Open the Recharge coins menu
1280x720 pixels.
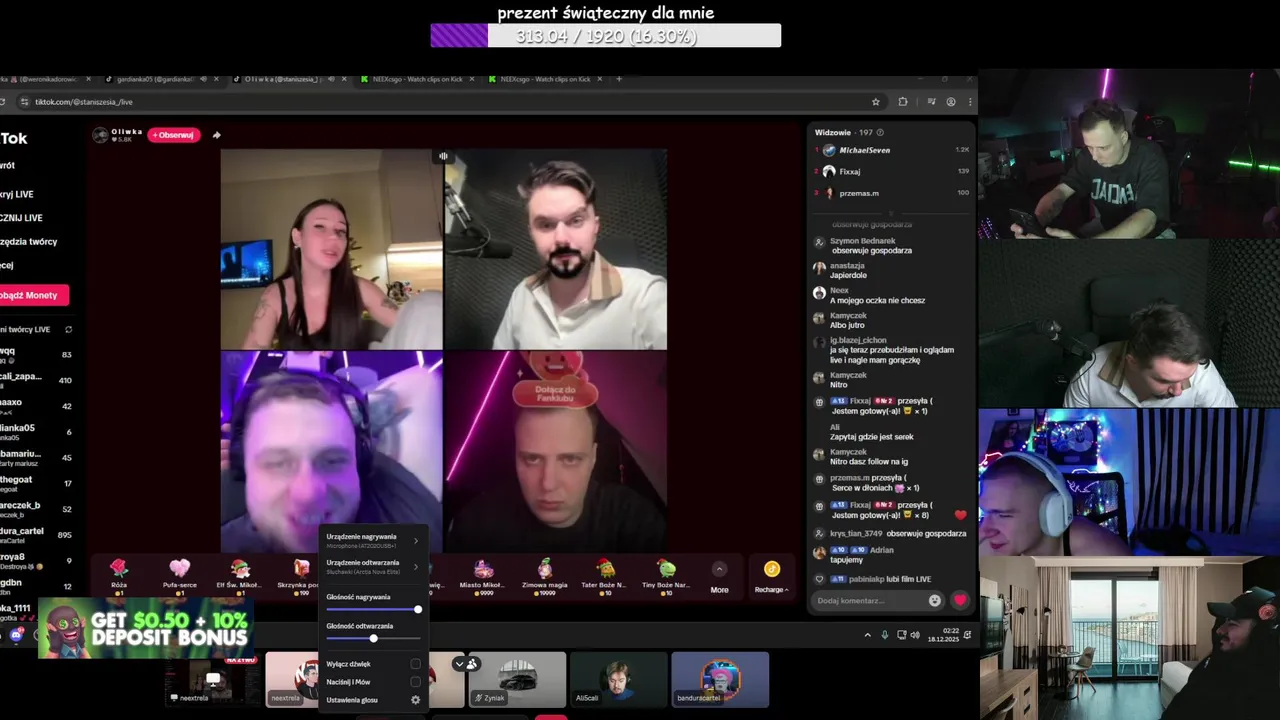pyautogui.click(x=771, y=577)
